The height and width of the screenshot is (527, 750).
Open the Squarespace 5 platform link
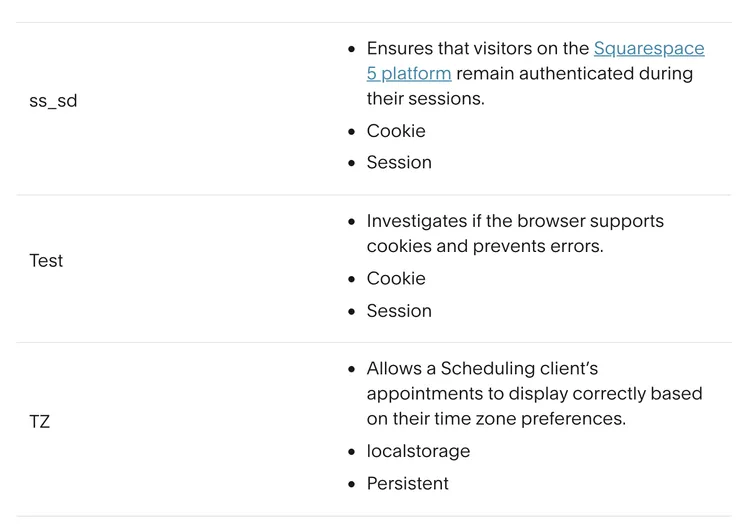649,49
